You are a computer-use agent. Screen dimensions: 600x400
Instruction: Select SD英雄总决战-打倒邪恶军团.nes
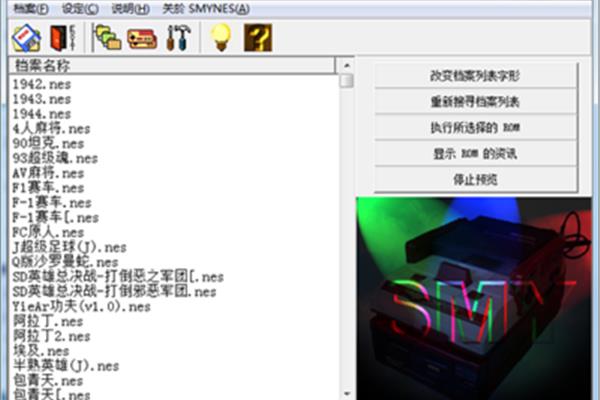click(114, 292)
